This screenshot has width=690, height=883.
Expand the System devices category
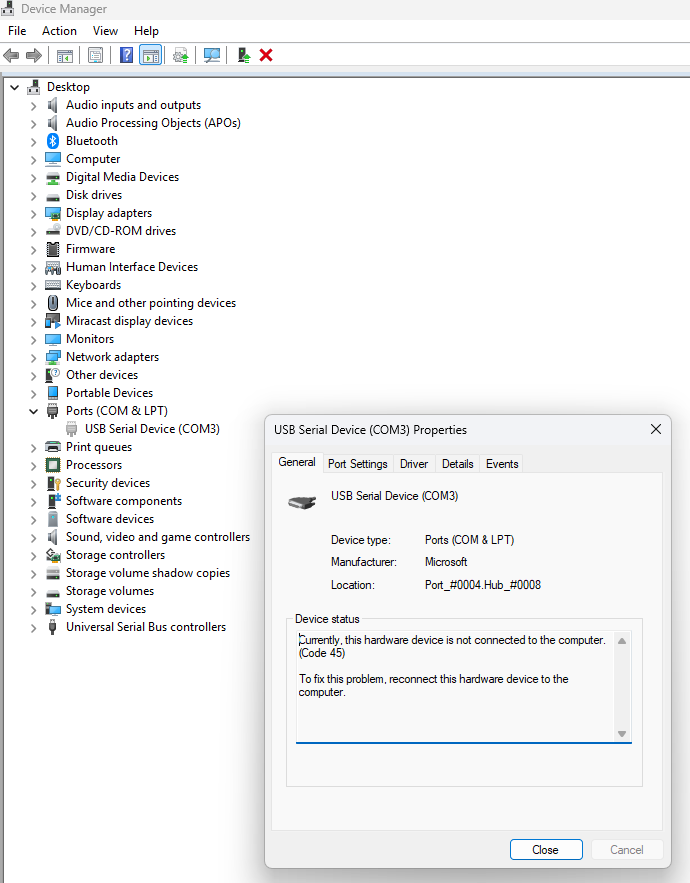(x=33, y=610)
